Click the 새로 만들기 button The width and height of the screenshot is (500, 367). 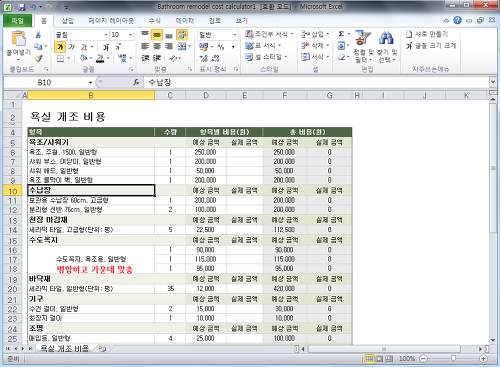click(x=427, y=34)
